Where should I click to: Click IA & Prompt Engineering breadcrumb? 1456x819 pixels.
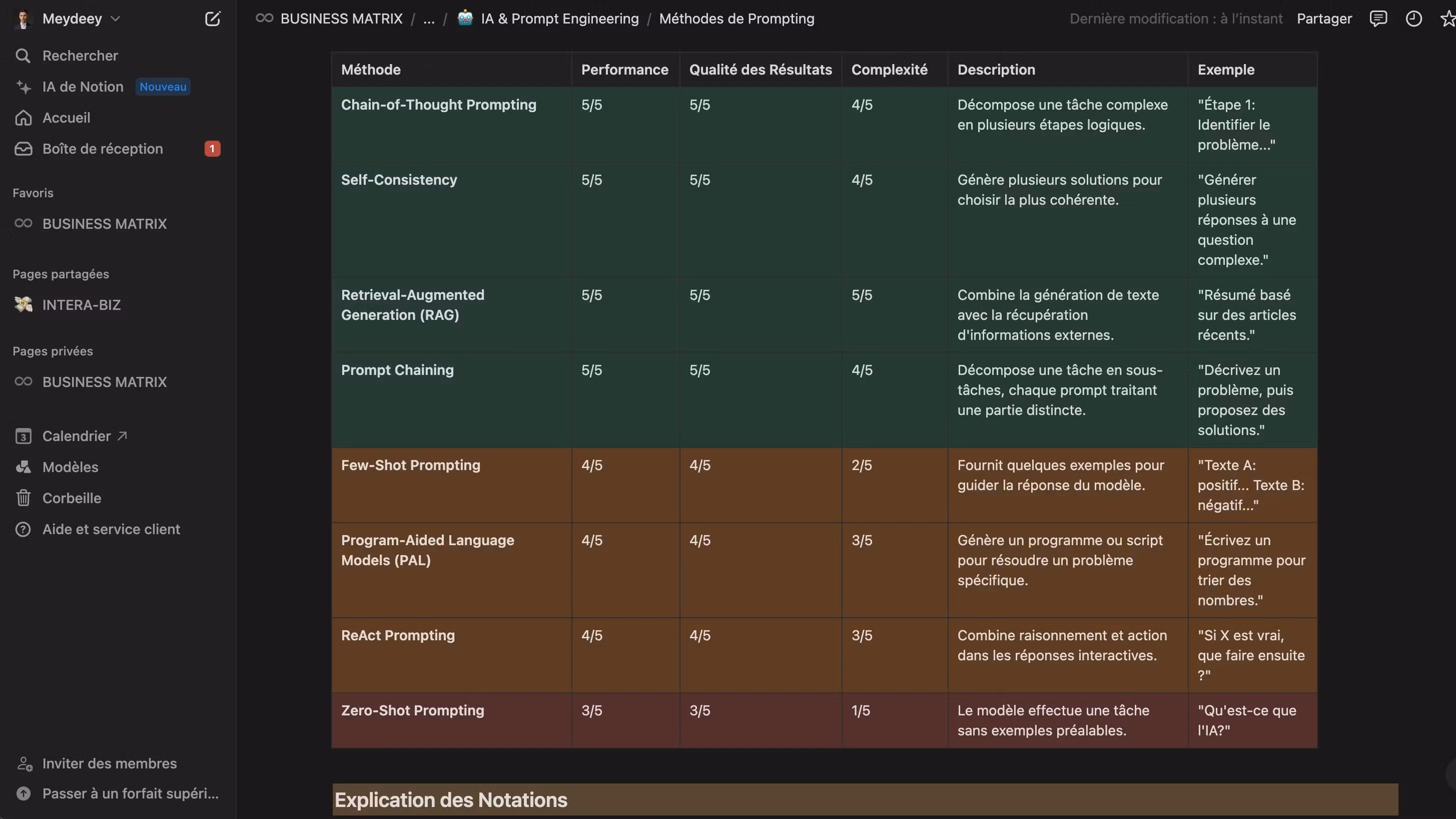pyautogui.click(x=559, y=19)
